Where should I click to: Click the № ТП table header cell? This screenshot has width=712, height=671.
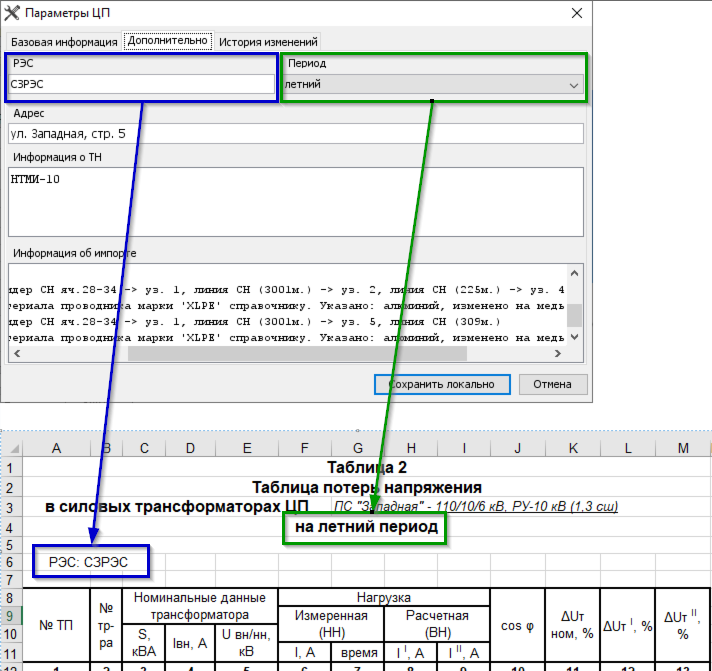pyautogui.click(x=56, y=625)
